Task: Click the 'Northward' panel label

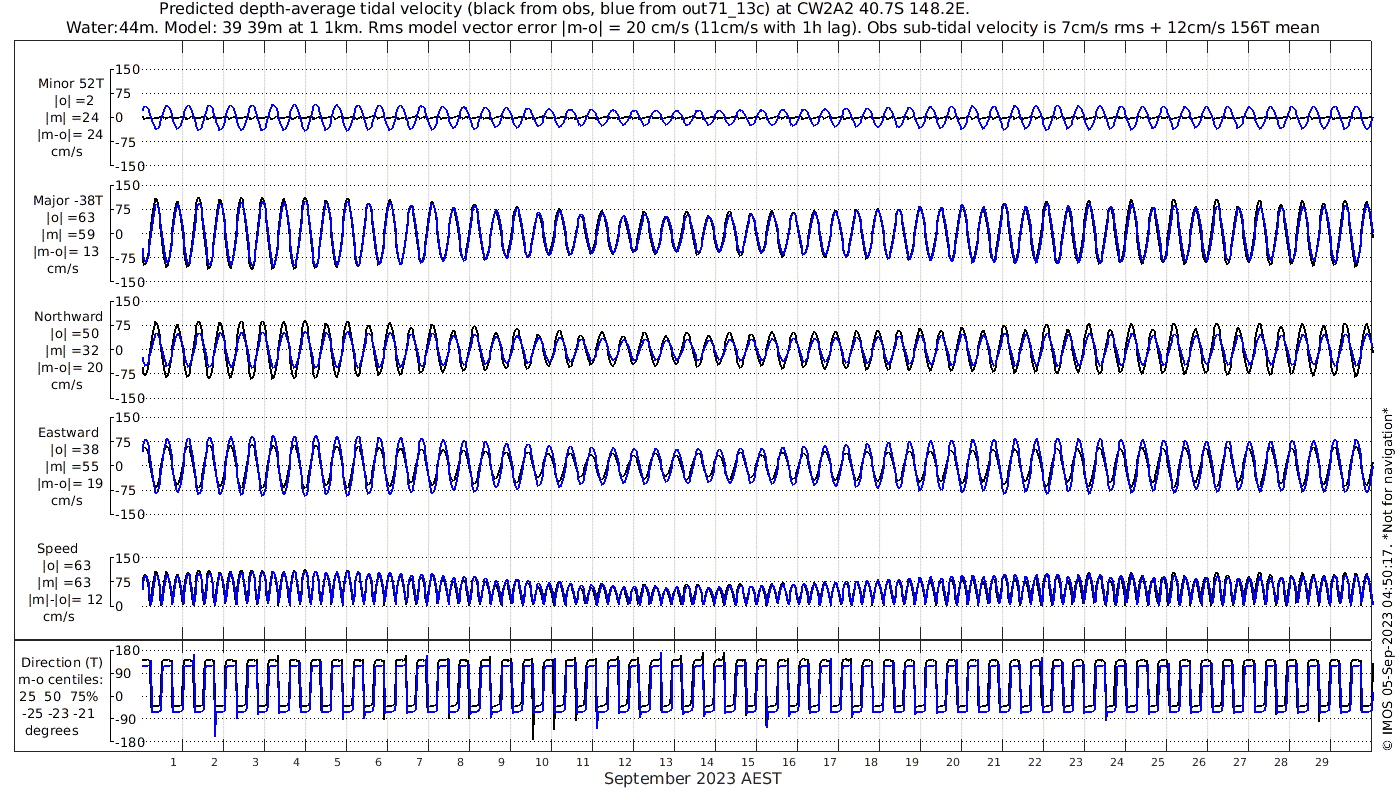Action: tap(69, 316)
